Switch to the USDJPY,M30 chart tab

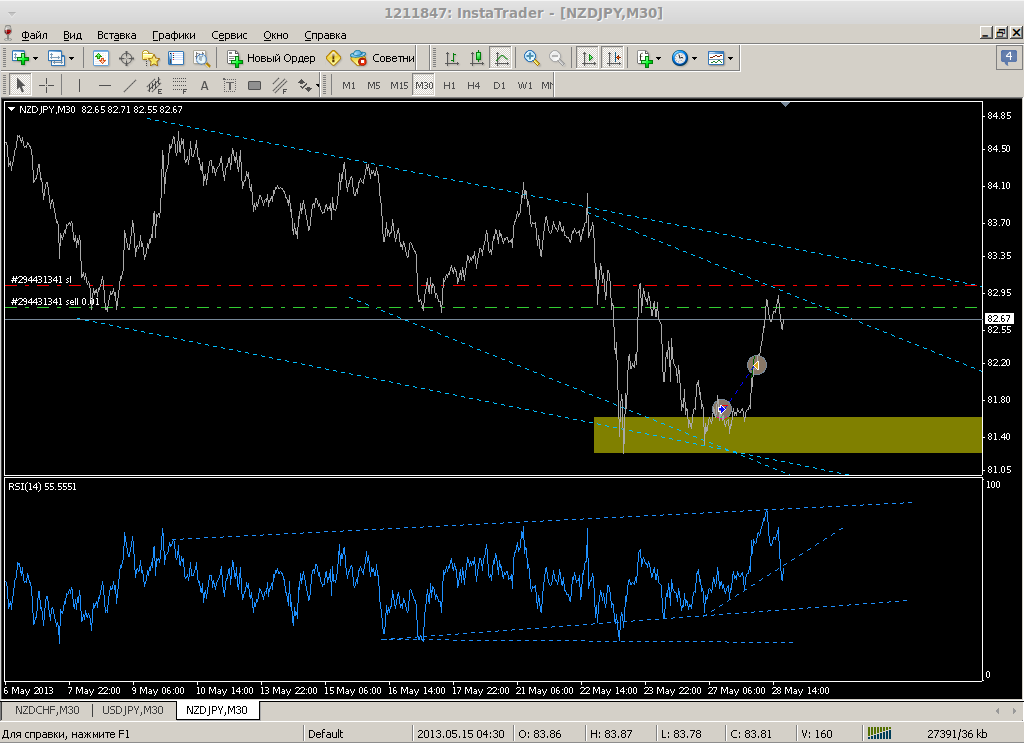coord(133,710)
